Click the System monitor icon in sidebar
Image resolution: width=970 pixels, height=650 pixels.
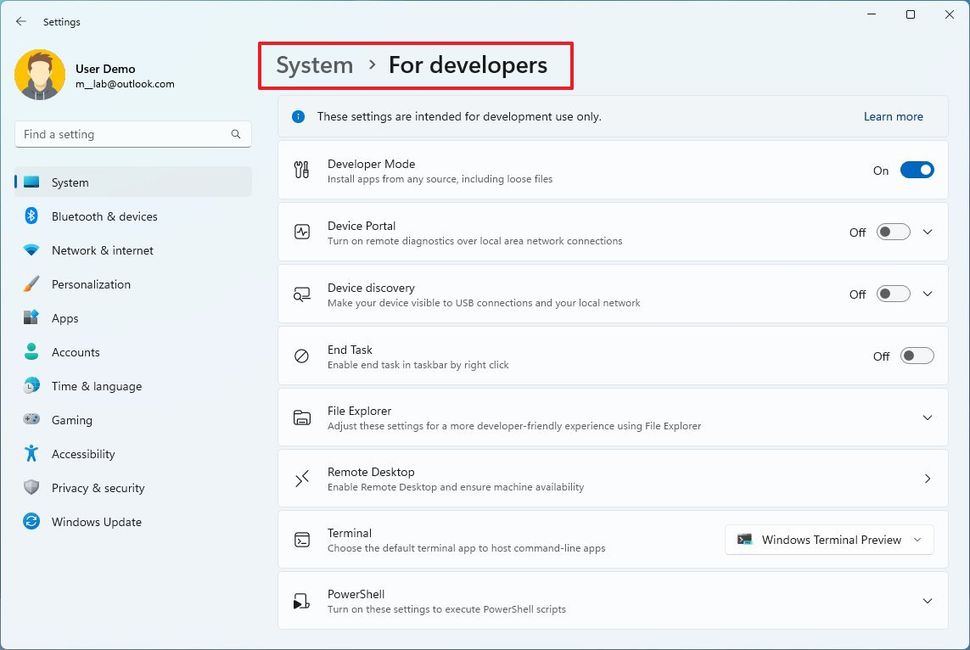point(32,182)
